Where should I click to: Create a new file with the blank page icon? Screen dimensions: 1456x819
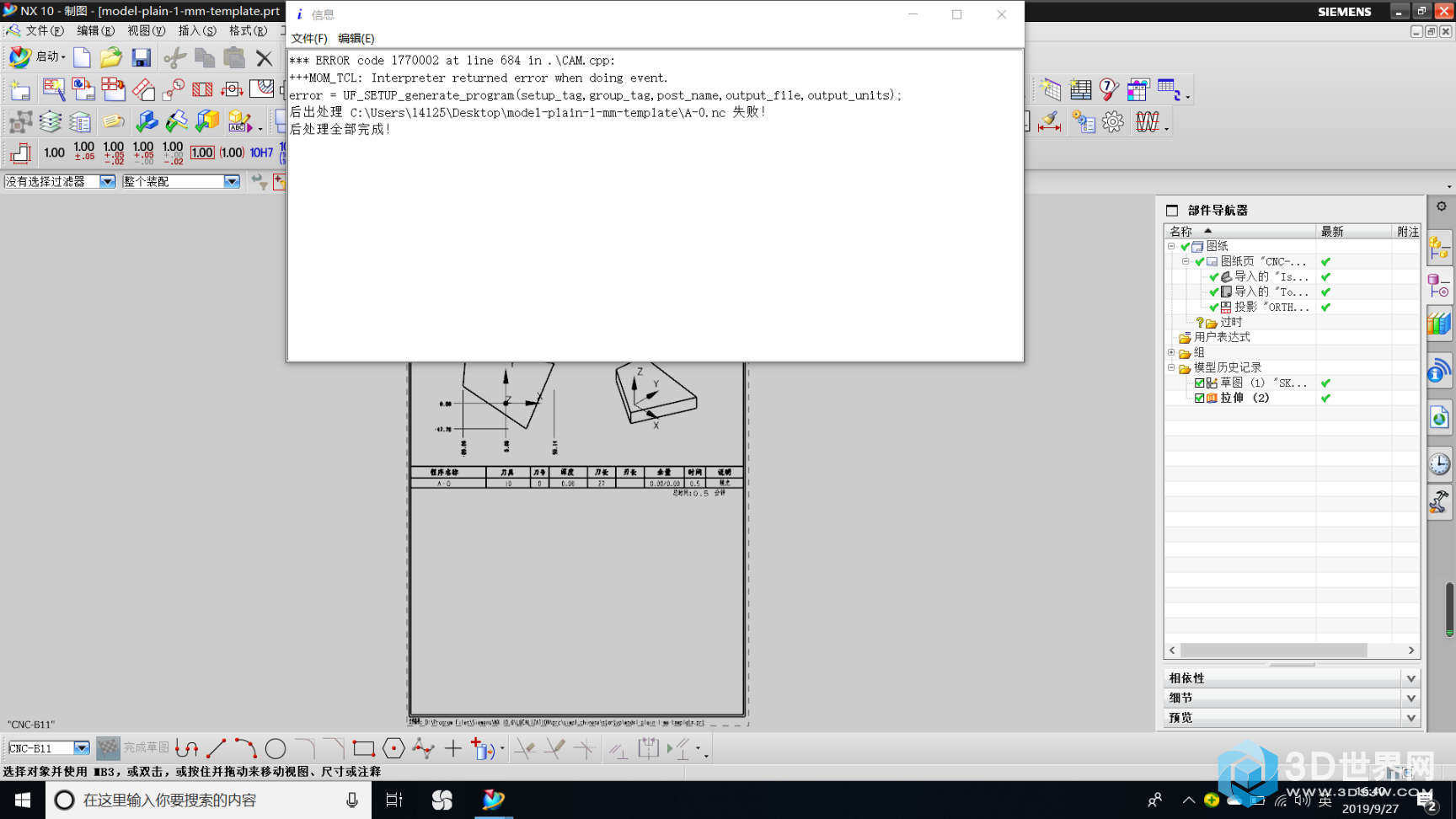[x=82, y=57]
